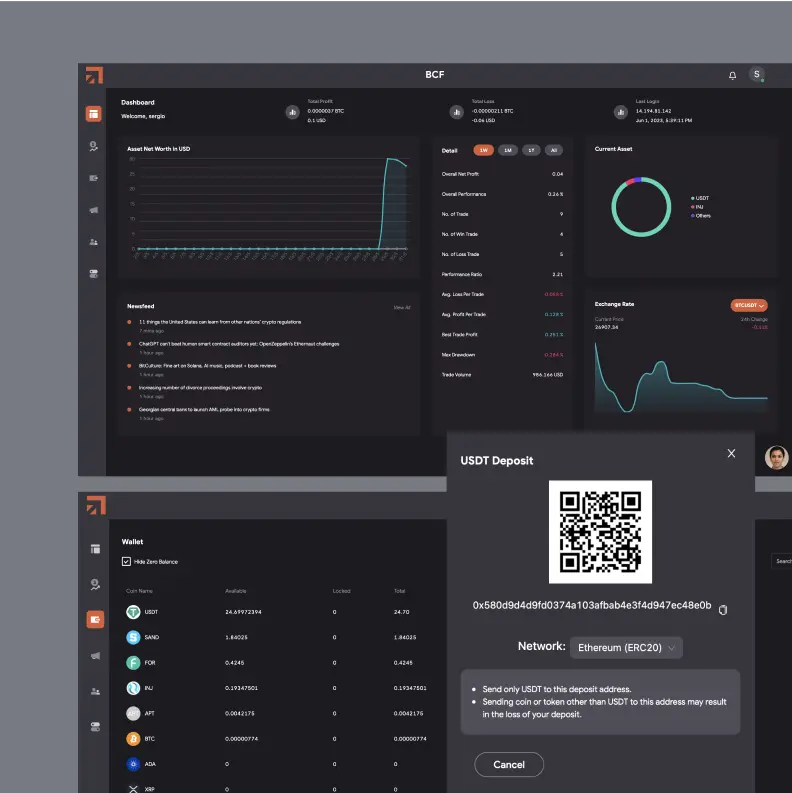
Task: Open the megaphone icon in the Dashboard sidebar
Action: 94,210
